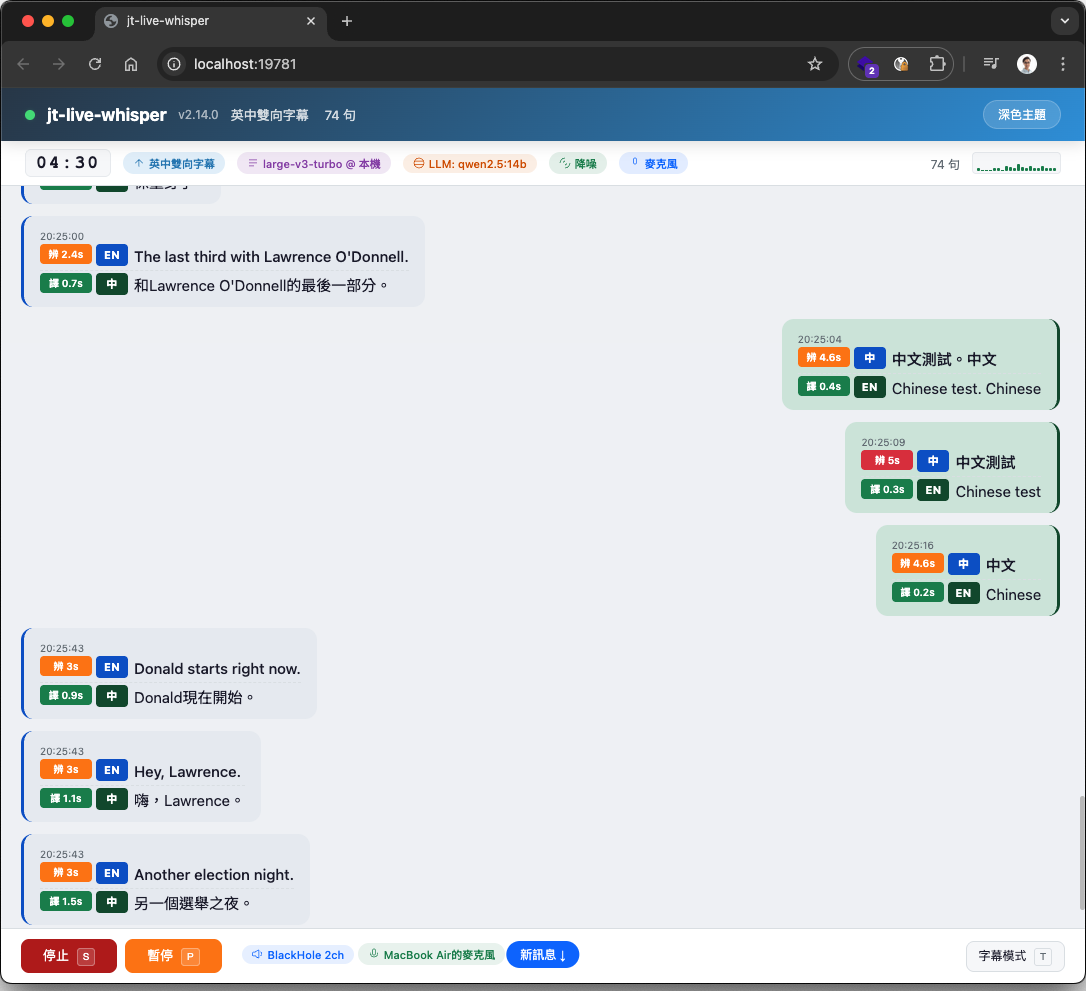Click the red 辨 5s badge
This screenshot has height=991, width=1086.
[x=887, y=461]
